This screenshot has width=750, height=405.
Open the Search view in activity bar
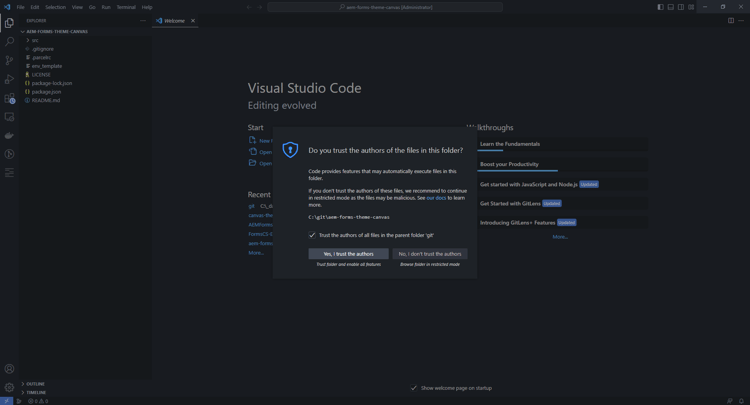pyautogui.click(x=9, y=41)
